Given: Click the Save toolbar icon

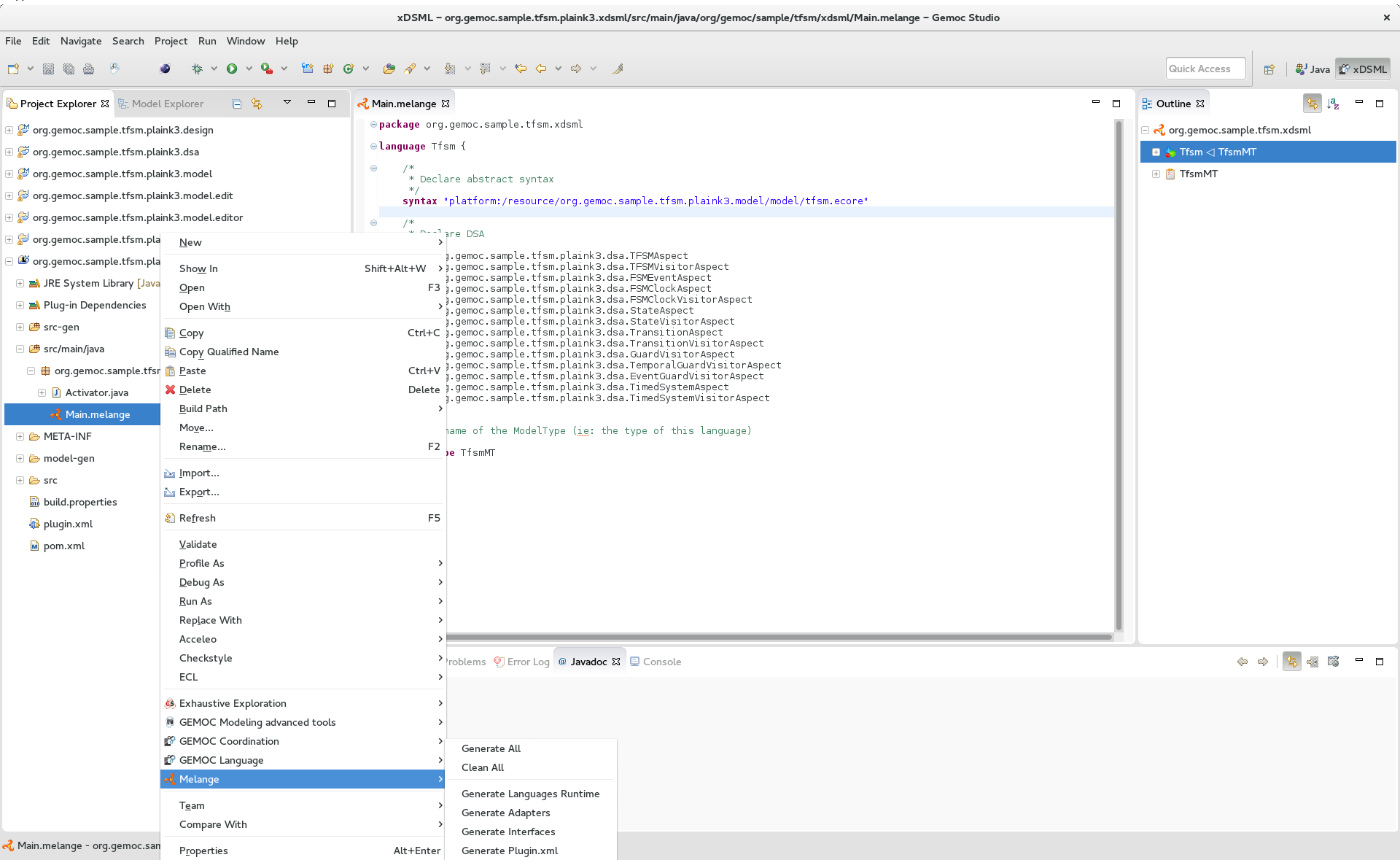Looking at the screenshot, I should point(48,69).
